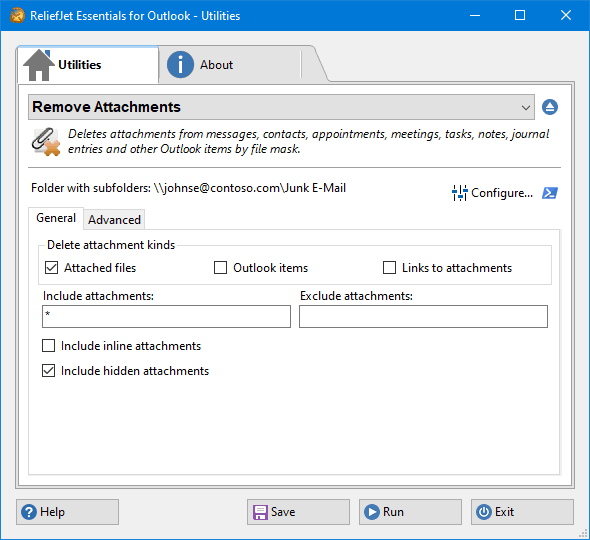Image resolution: width=590 pixels, height=540 pixels.
Task: Check Links to attachments option
Action: click(389, 268)
